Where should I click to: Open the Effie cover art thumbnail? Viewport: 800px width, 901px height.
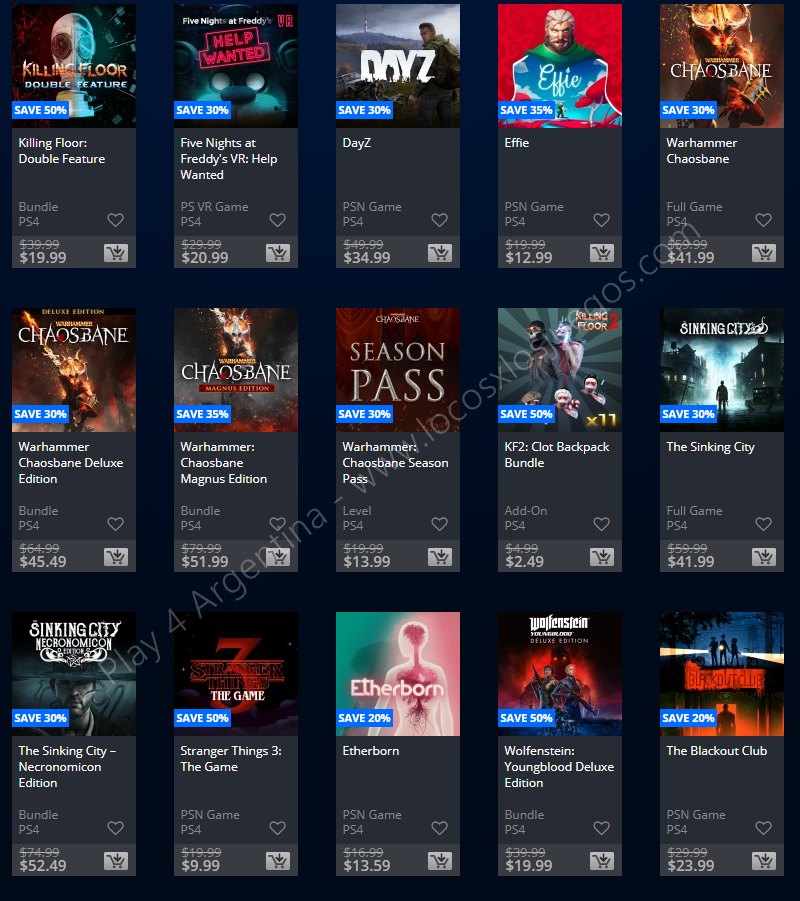560,66
